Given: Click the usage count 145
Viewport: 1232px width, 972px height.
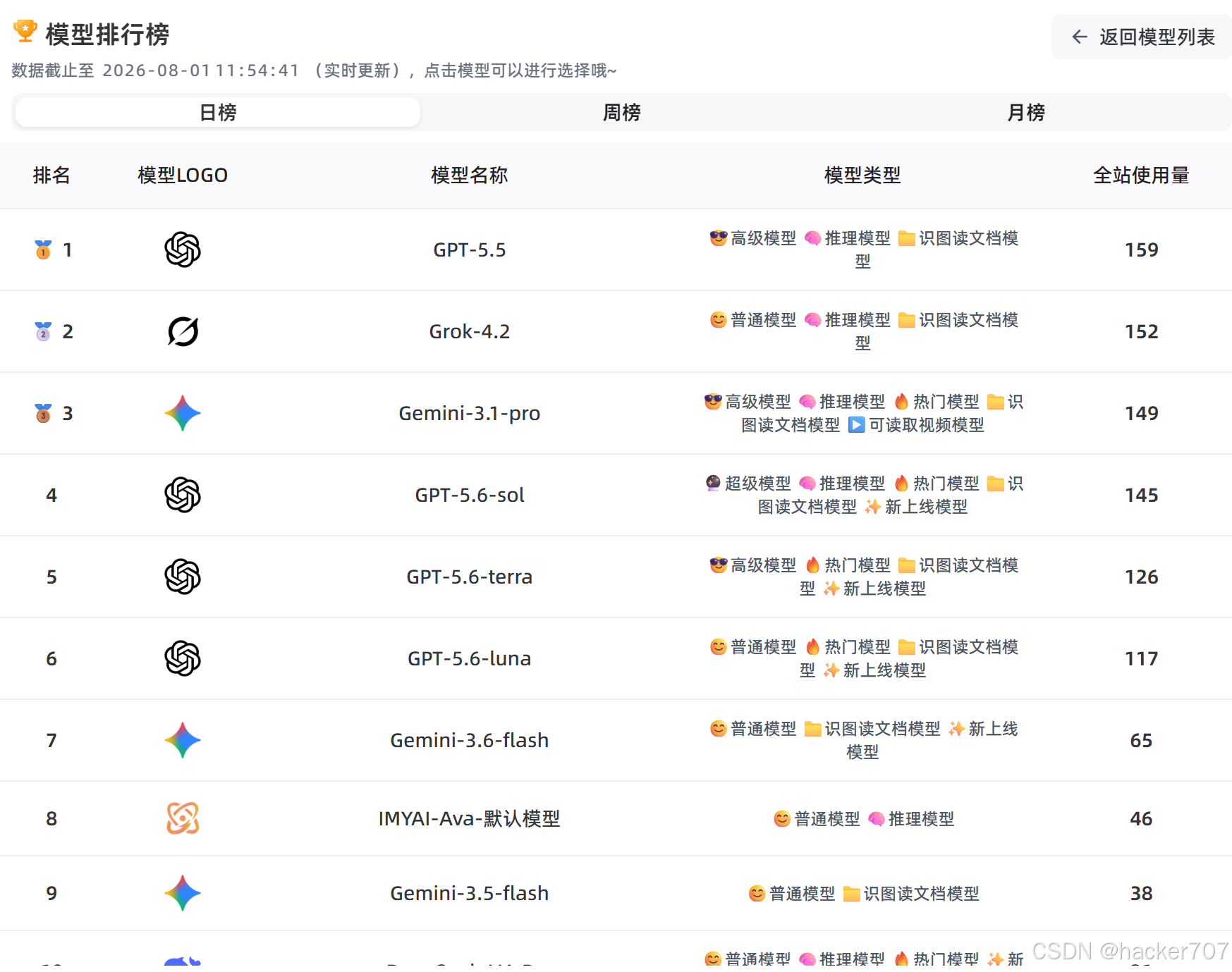Looking at the screenshot, I should [x=1141, y=496].
